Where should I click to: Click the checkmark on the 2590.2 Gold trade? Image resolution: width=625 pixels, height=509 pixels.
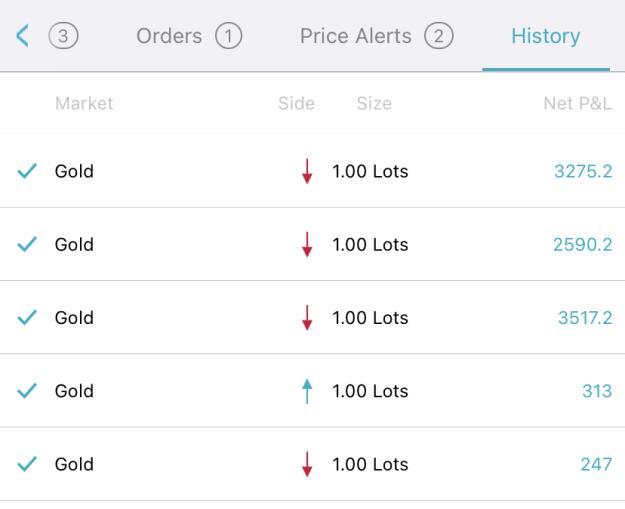coord(27,244)
